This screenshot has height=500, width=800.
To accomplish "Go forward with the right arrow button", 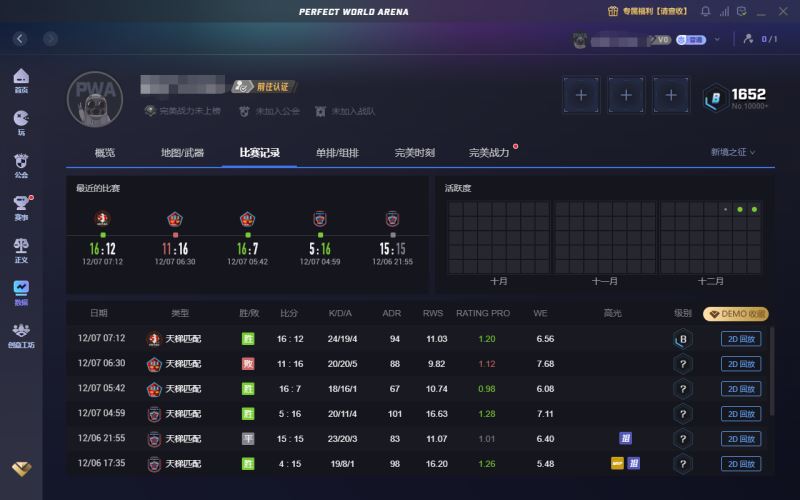I will [x=50, y=39].
